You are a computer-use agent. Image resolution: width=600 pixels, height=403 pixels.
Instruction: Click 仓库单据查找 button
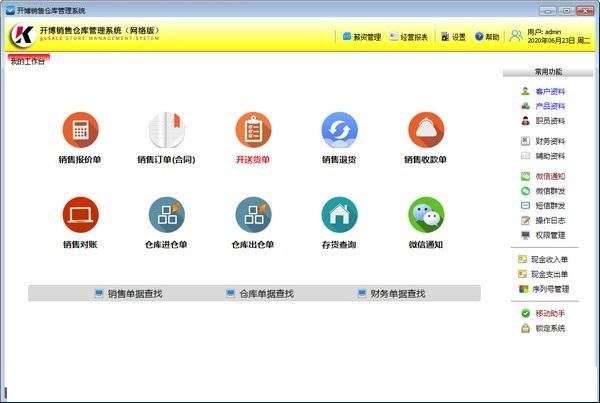[x=260, y=294]
